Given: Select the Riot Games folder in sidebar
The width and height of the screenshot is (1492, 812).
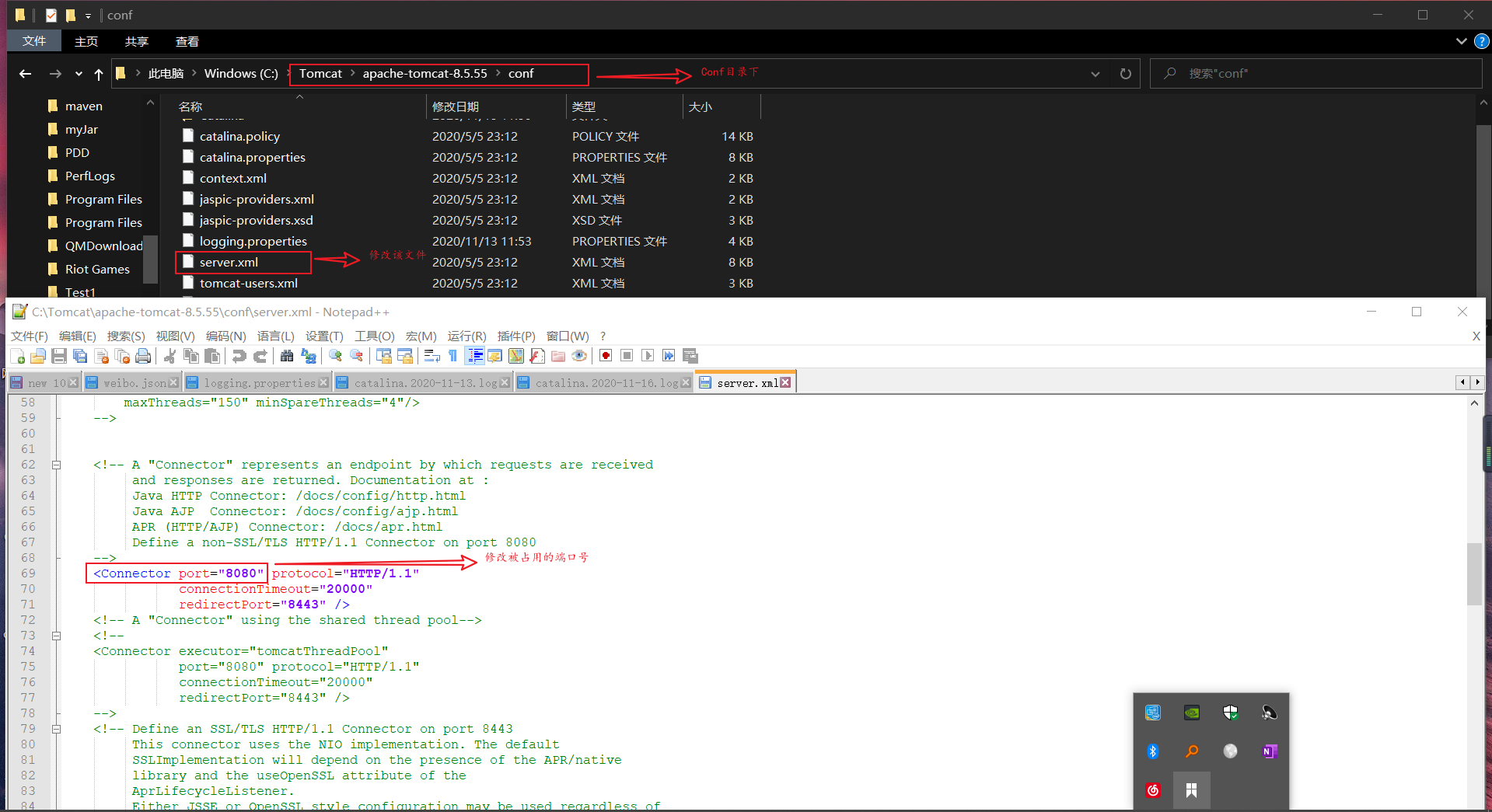Looking at the screenshot, I should pyautogui.click(x=97, y=269).
